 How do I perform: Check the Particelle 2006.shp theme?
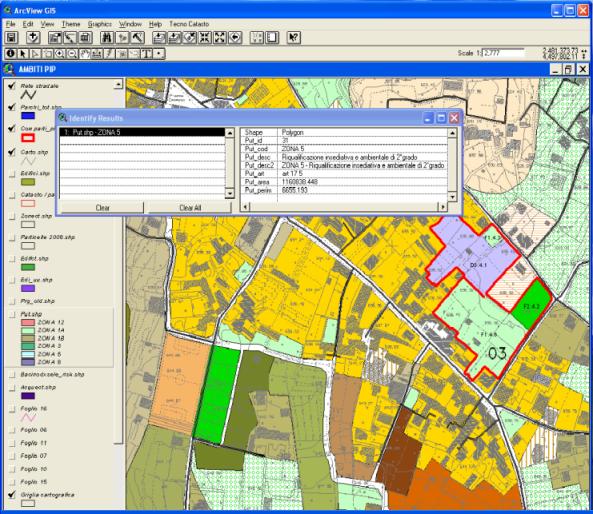[12, 237]
